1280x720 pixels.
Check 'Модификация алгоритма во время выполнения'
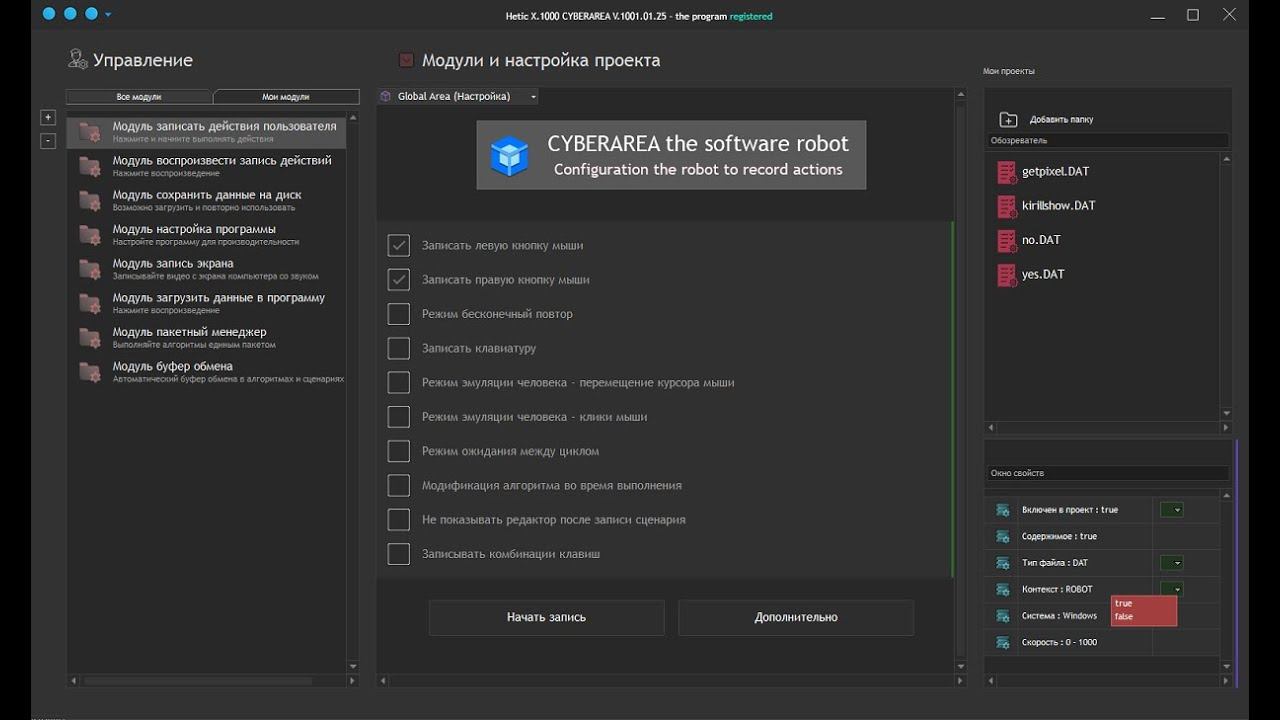[399, 485]
